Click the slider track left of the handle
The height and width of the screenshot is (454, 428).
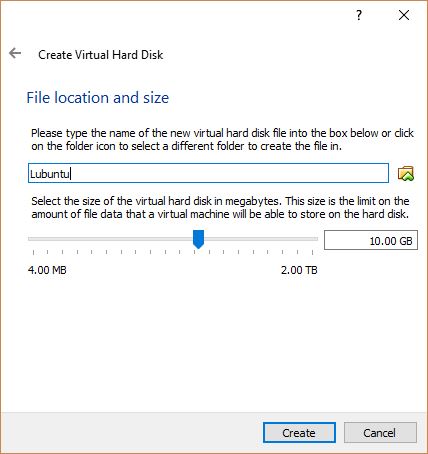pos(111,239)
